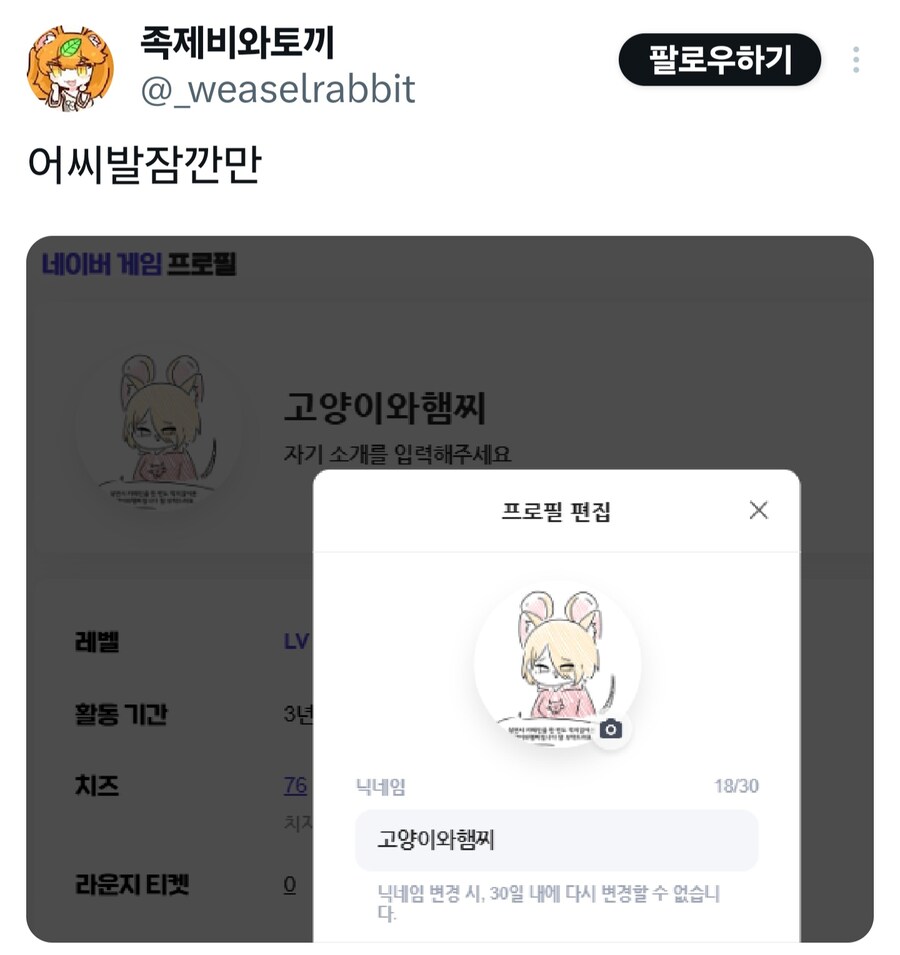Click the profile picture in edit dialog
900x955 pixels.
coord(557,665)
